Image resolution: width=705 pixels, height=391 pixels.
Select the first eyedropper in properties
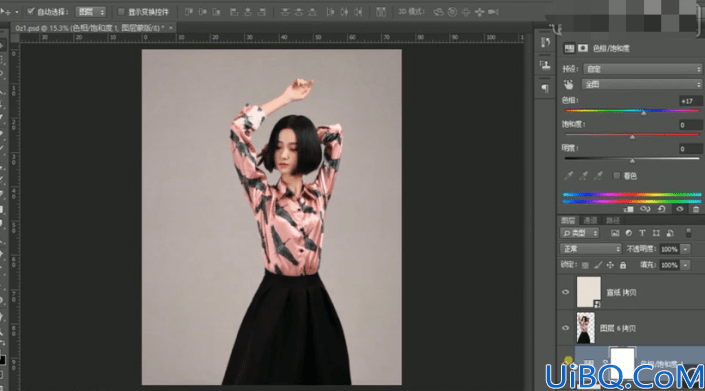pyautogui.click(x=569, y=176)
